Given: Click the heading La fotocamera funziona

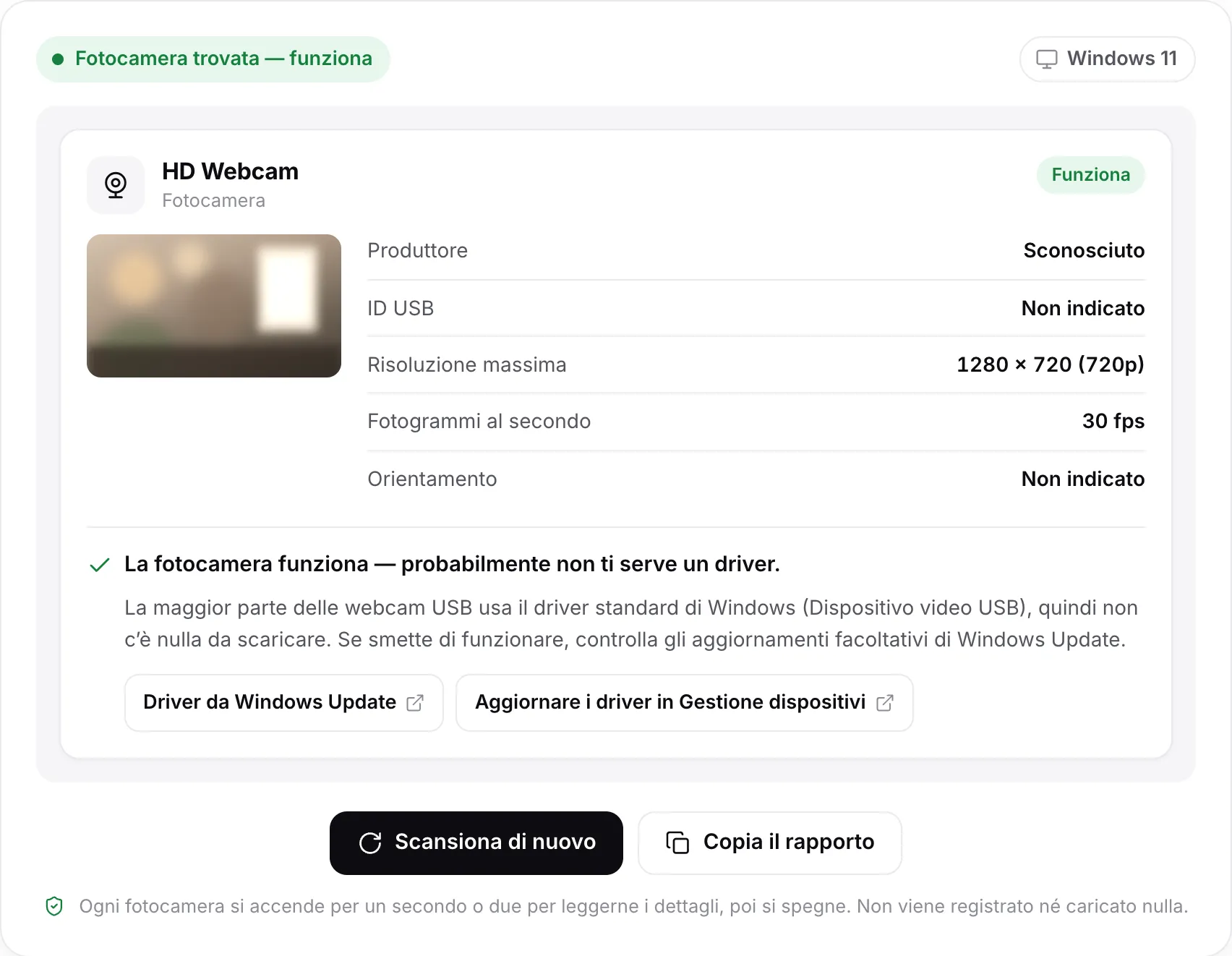Looking at the screenshot, I should (452, 565).
